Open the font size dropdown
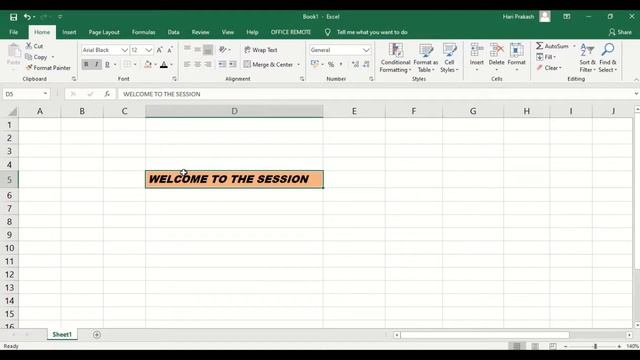640x360 pixels. click(149, 50)
